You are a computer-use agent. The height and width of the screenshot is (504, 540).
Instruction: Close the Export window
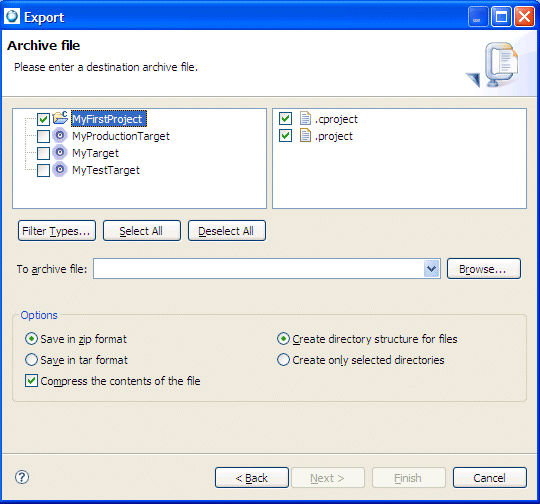pos(524,17)
